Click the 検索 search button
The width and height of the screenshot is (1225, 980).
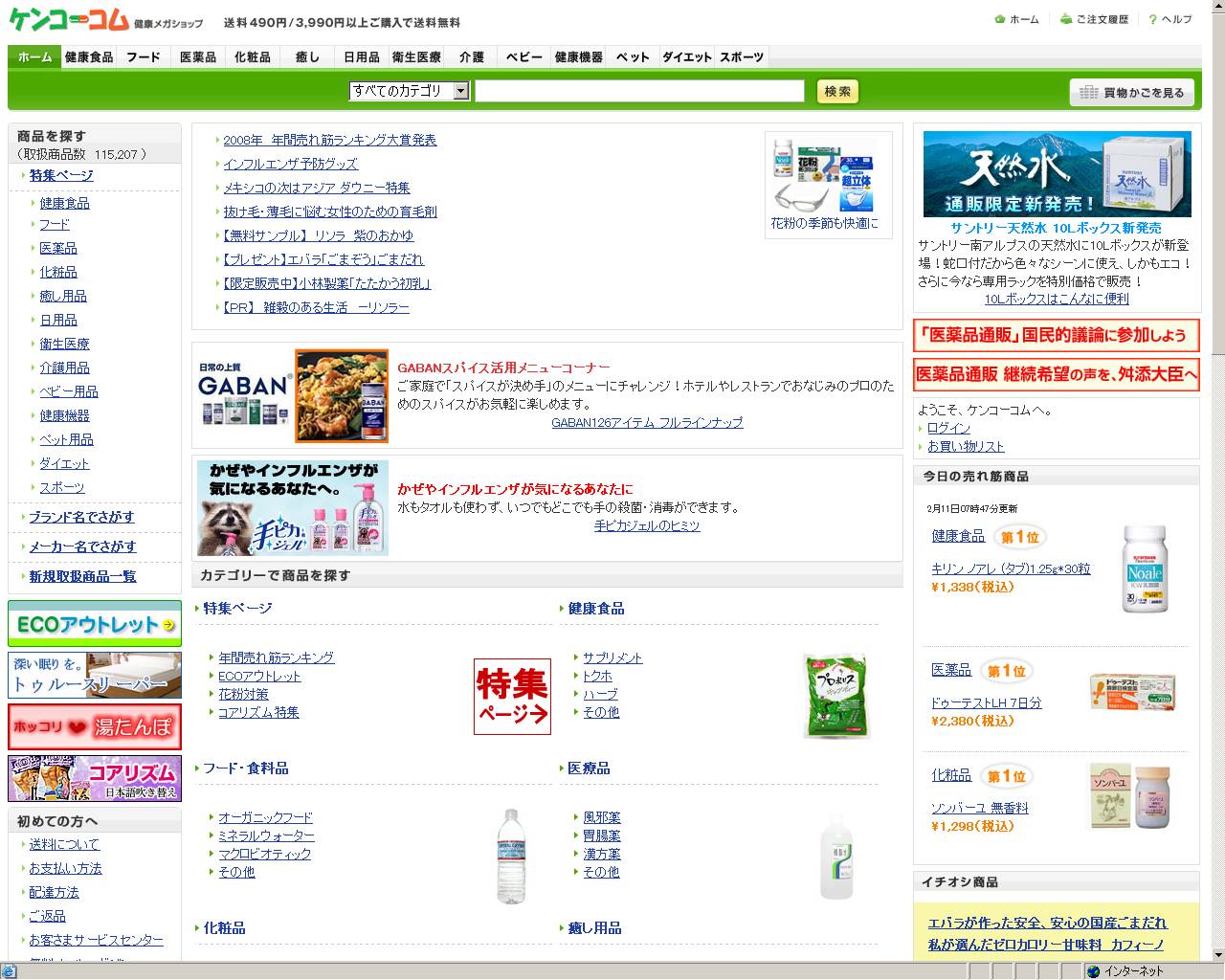[x=837, y=91]
